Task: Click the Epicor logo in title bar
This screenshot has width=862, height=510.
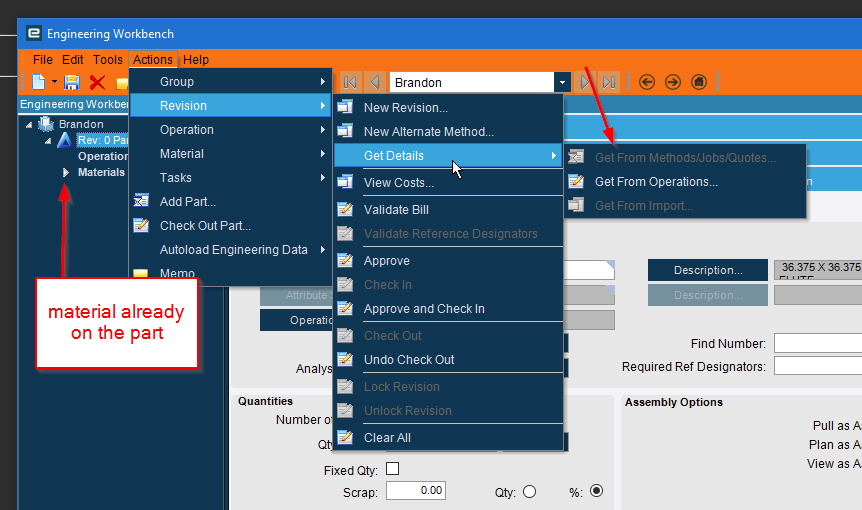Action: (34, 34)
